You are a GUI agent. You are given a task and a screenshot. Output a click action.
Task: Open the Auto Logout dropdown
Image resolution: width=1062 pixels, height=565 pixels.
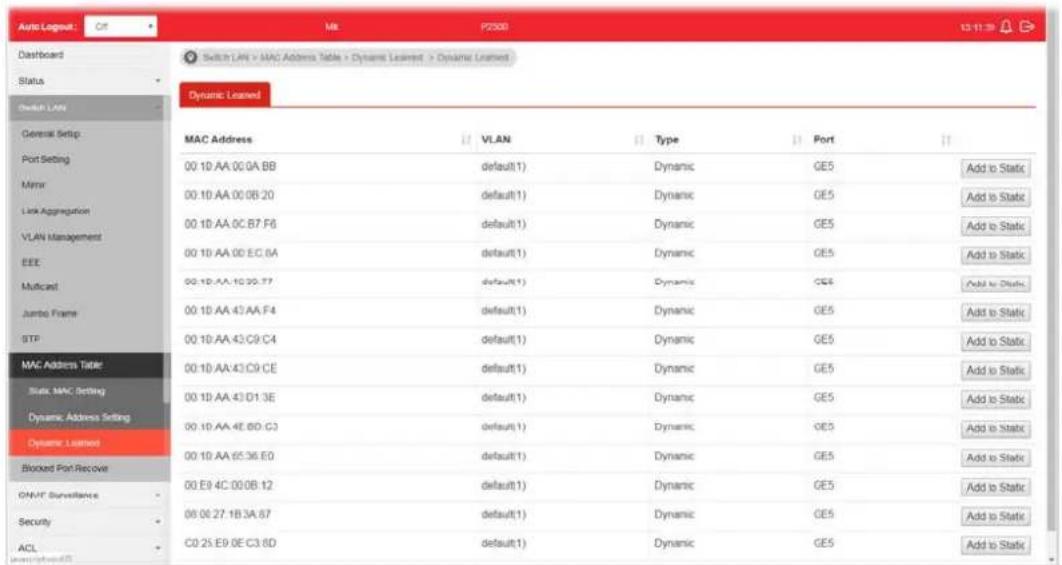(x=121, y=26)
